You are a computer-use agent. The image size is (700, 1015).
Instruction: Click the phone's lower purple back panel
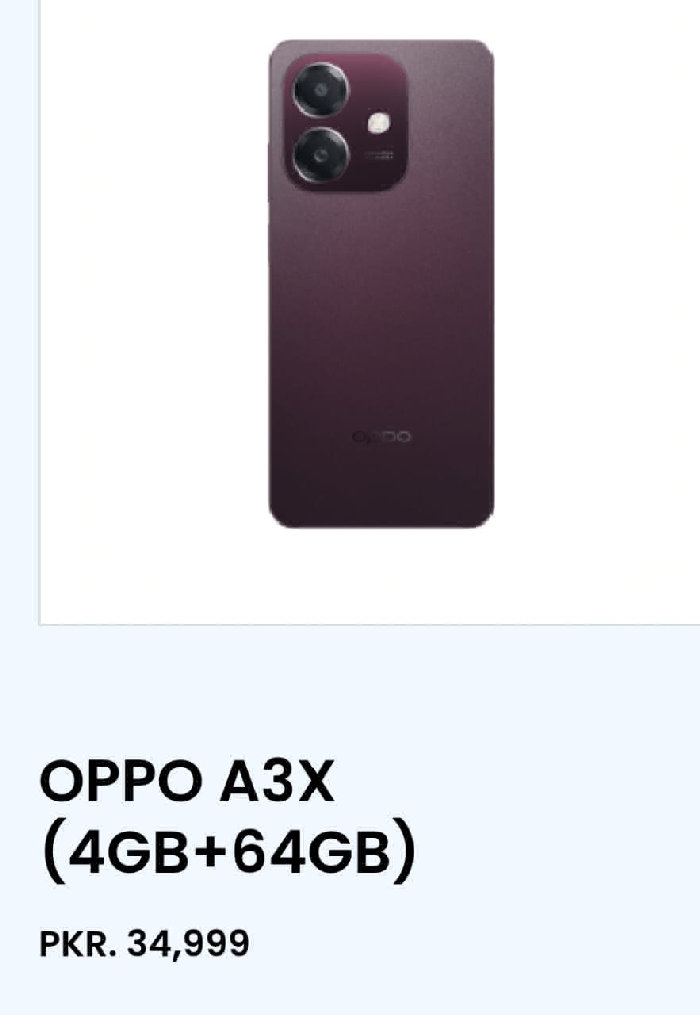click(381, 362)
